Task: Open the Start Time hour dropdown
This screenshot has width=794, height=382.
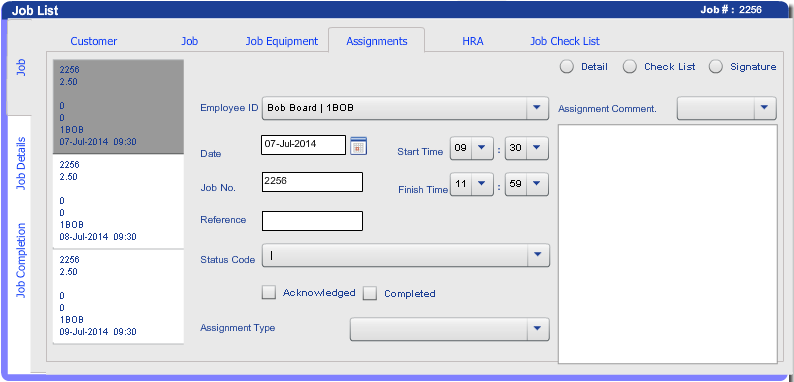Action: (482, 148)
